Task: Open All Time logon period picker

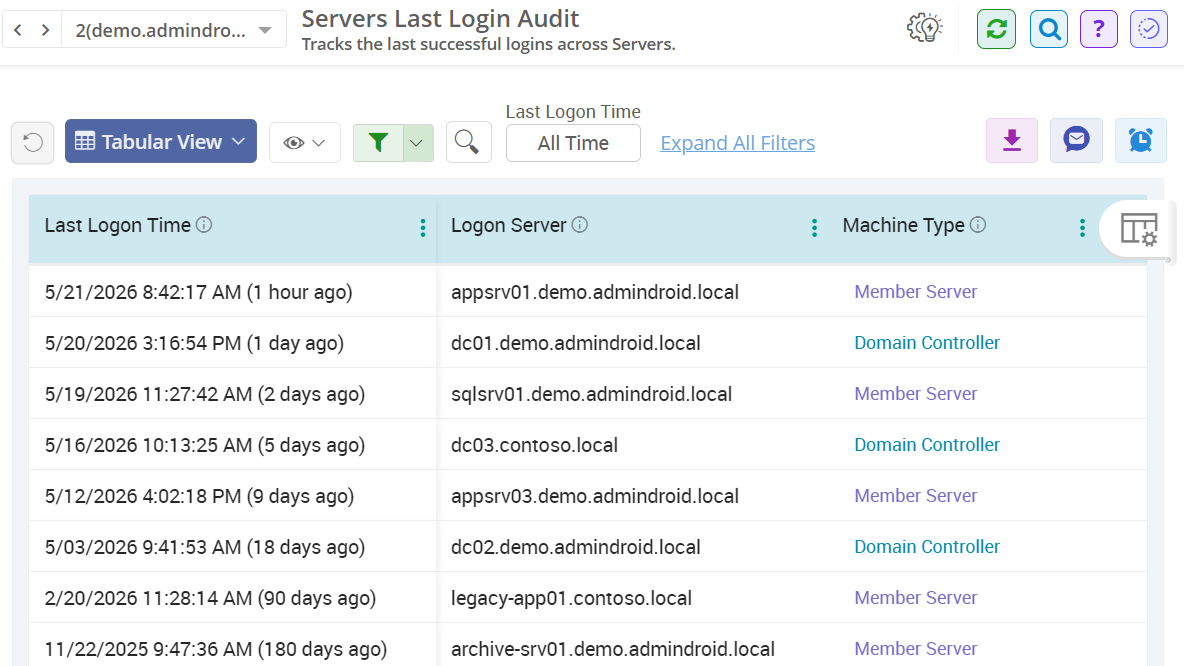Action: pos(573,143)
